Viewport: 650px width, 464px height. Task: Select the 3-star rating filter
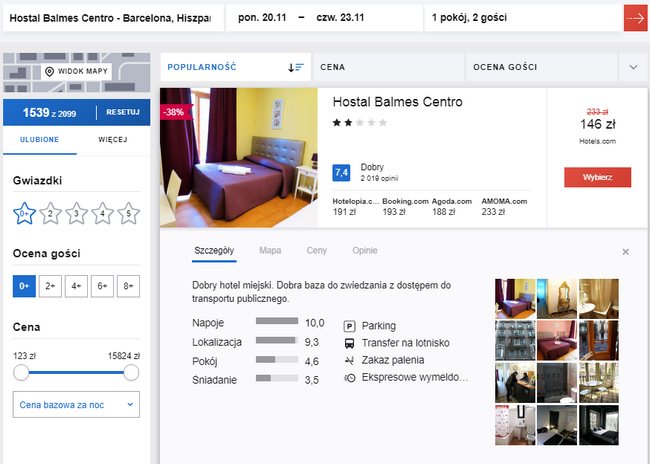tap(76, 212)
